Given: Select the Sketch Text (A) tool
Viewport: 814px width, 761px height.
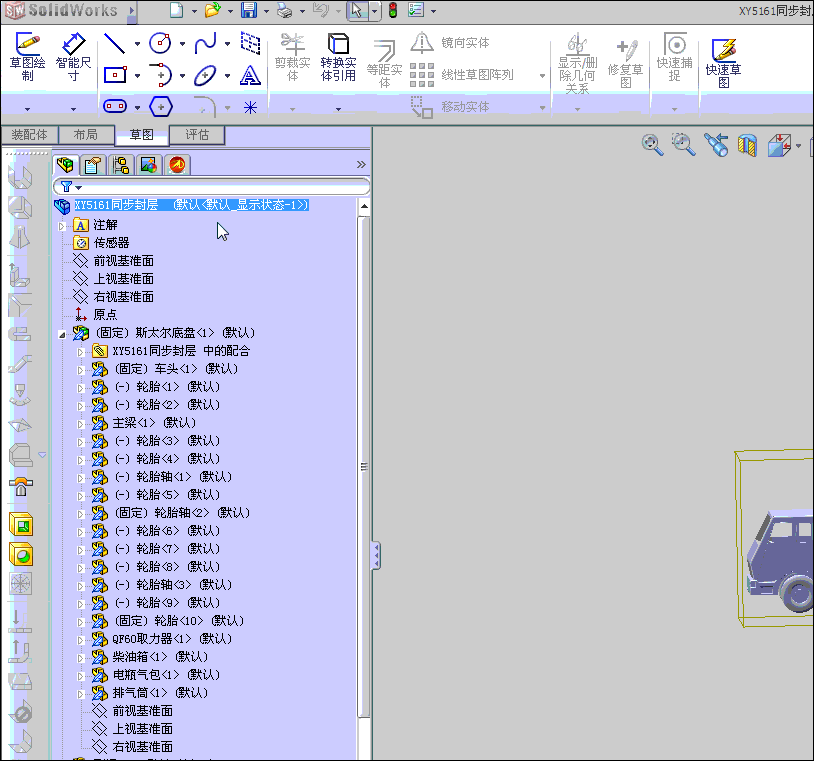Looking at the screenshot, I should [x=250, y=76].
